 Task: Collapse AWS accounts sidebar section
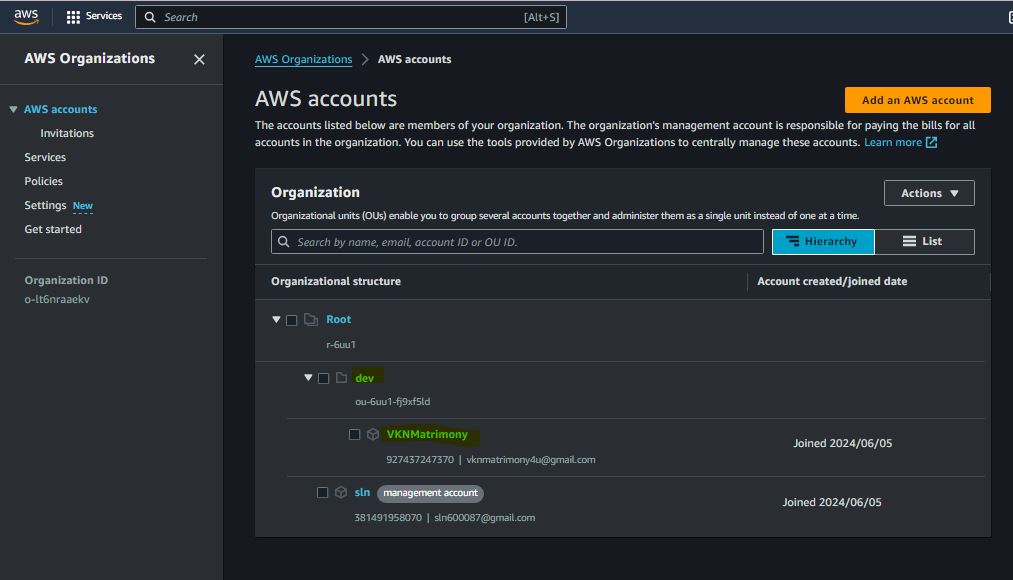[x=13, y=109]
